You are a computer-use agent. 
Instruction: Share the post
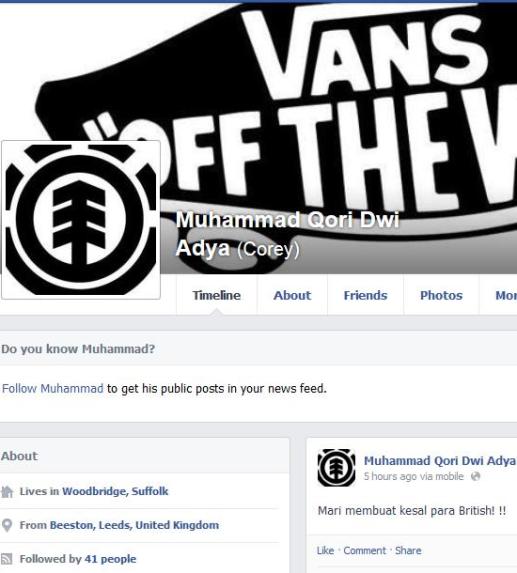coord(408,550)
